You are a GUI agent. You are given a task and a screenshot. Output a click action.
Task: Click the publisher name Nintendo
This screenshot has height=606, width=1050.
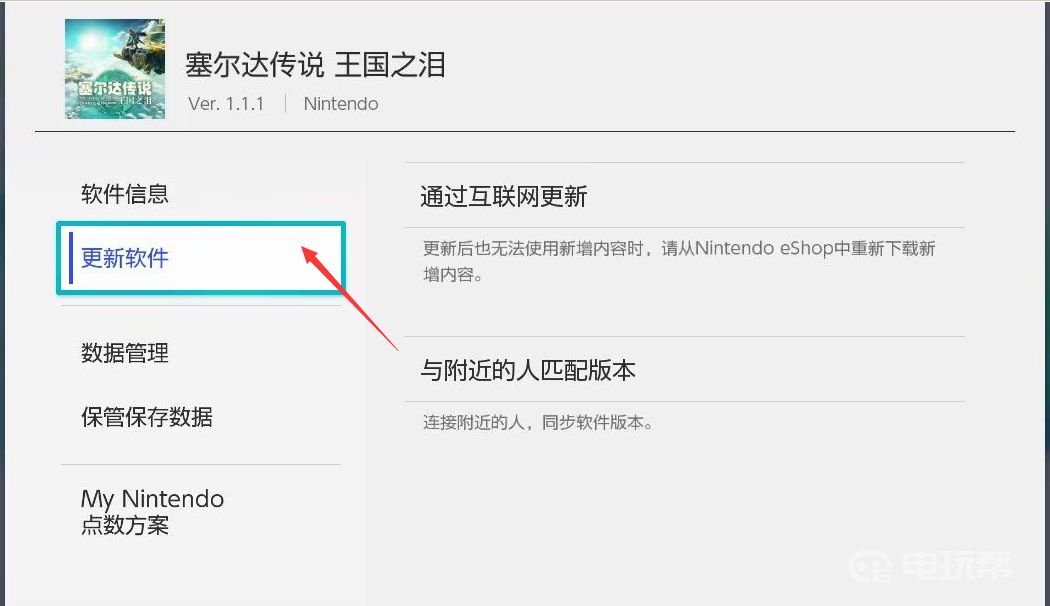[x=341, y=104]
